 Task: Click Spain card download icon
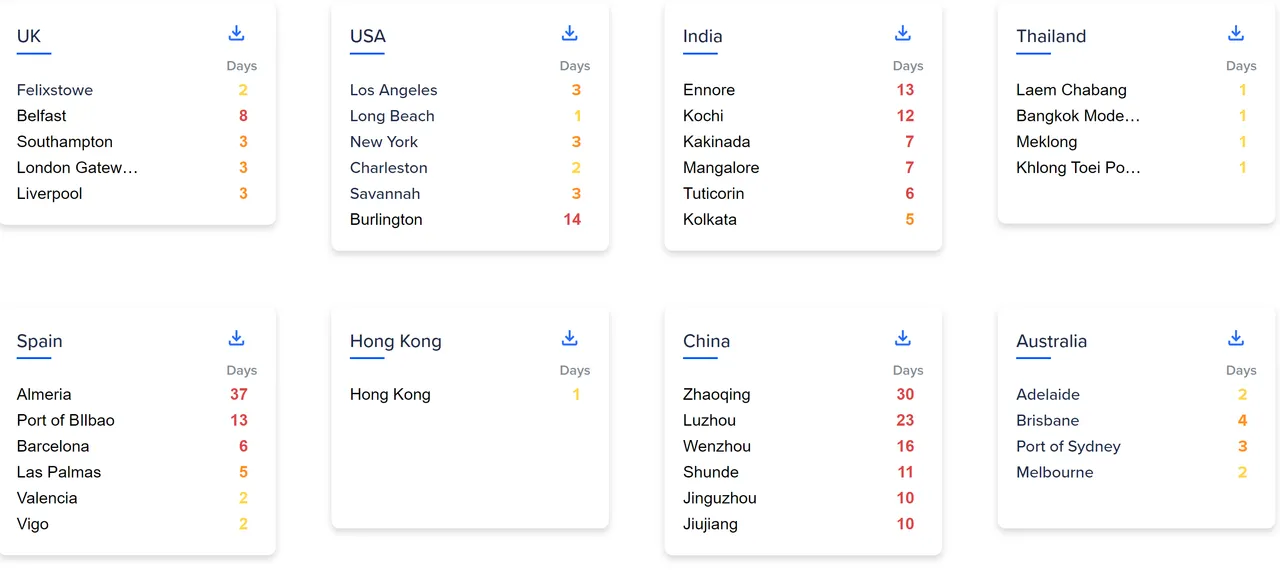click(236, 338)
